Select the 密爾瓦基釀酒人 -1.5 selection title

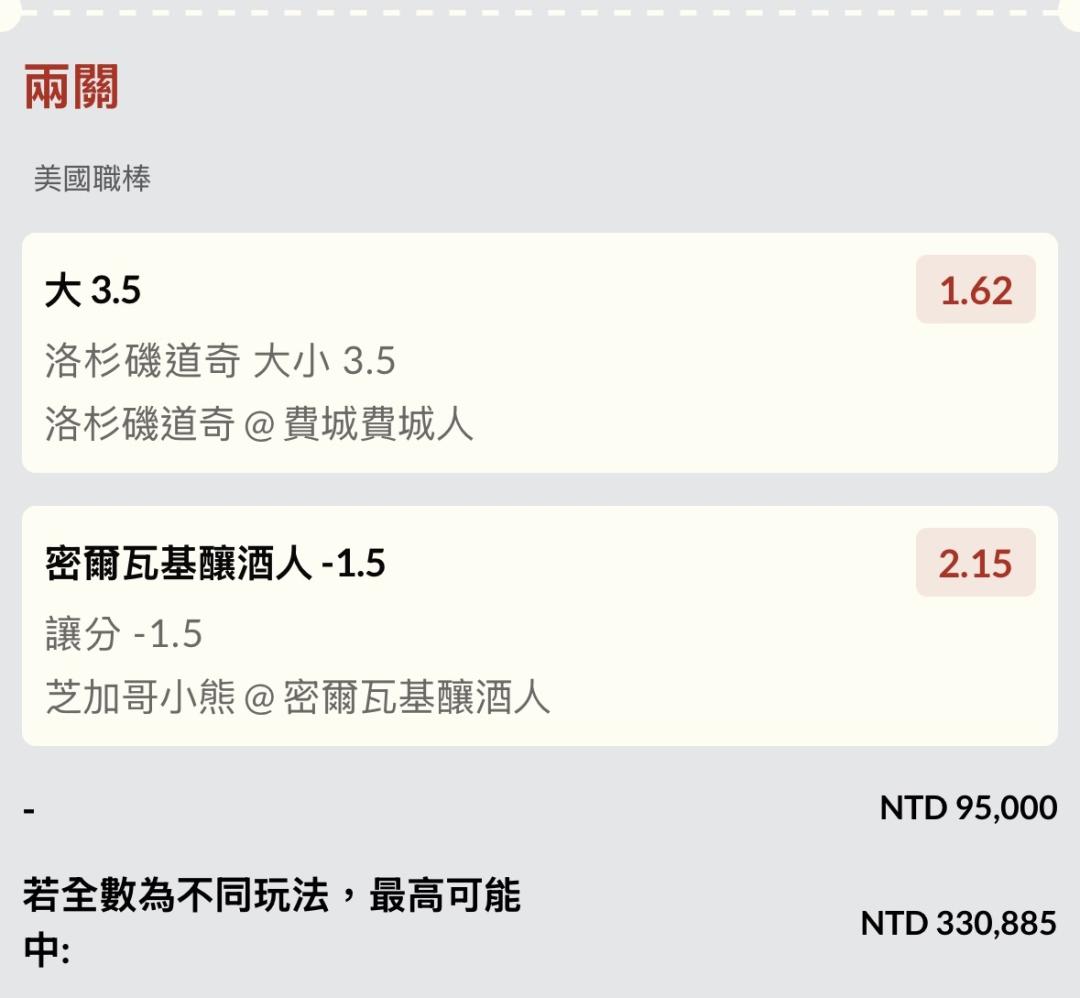(x=215, y=564)
